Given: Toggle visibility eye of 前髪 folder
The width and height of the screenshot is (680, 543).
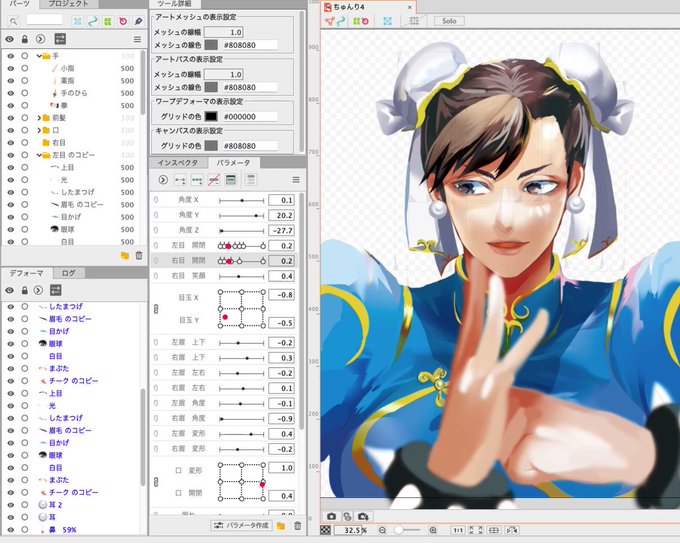Looking at the screenshot, I should 11,118.
